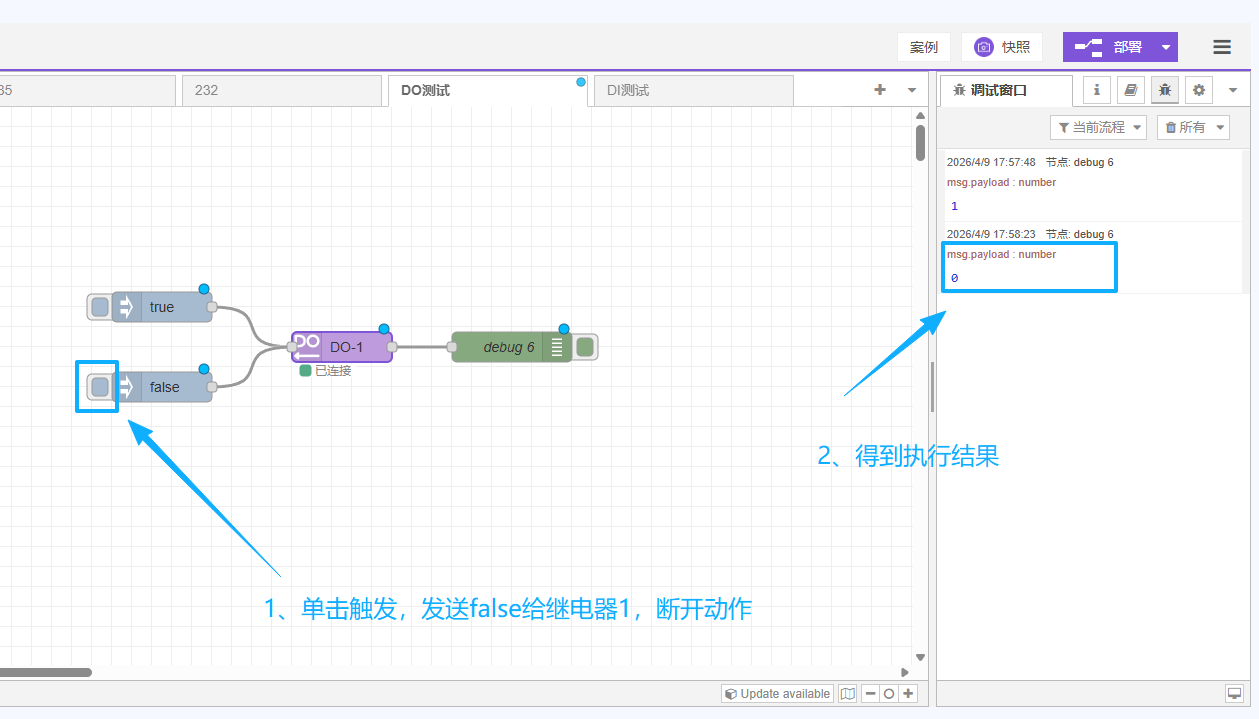This screenshot has width=1259, height=719.
Task: Zoom in the flow canvas
Action: point(908,694)
